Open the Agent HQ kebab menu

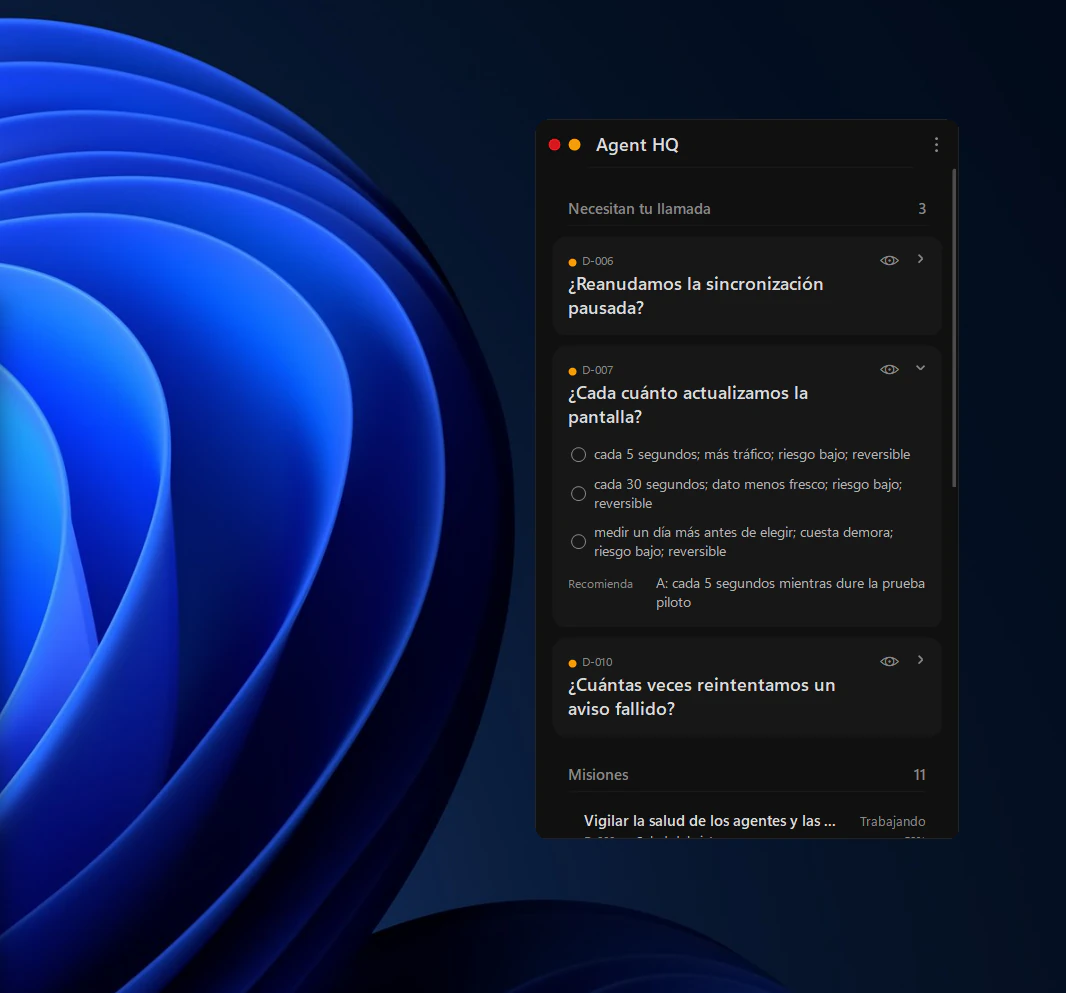pyautogui.click(x=936, y=145)
